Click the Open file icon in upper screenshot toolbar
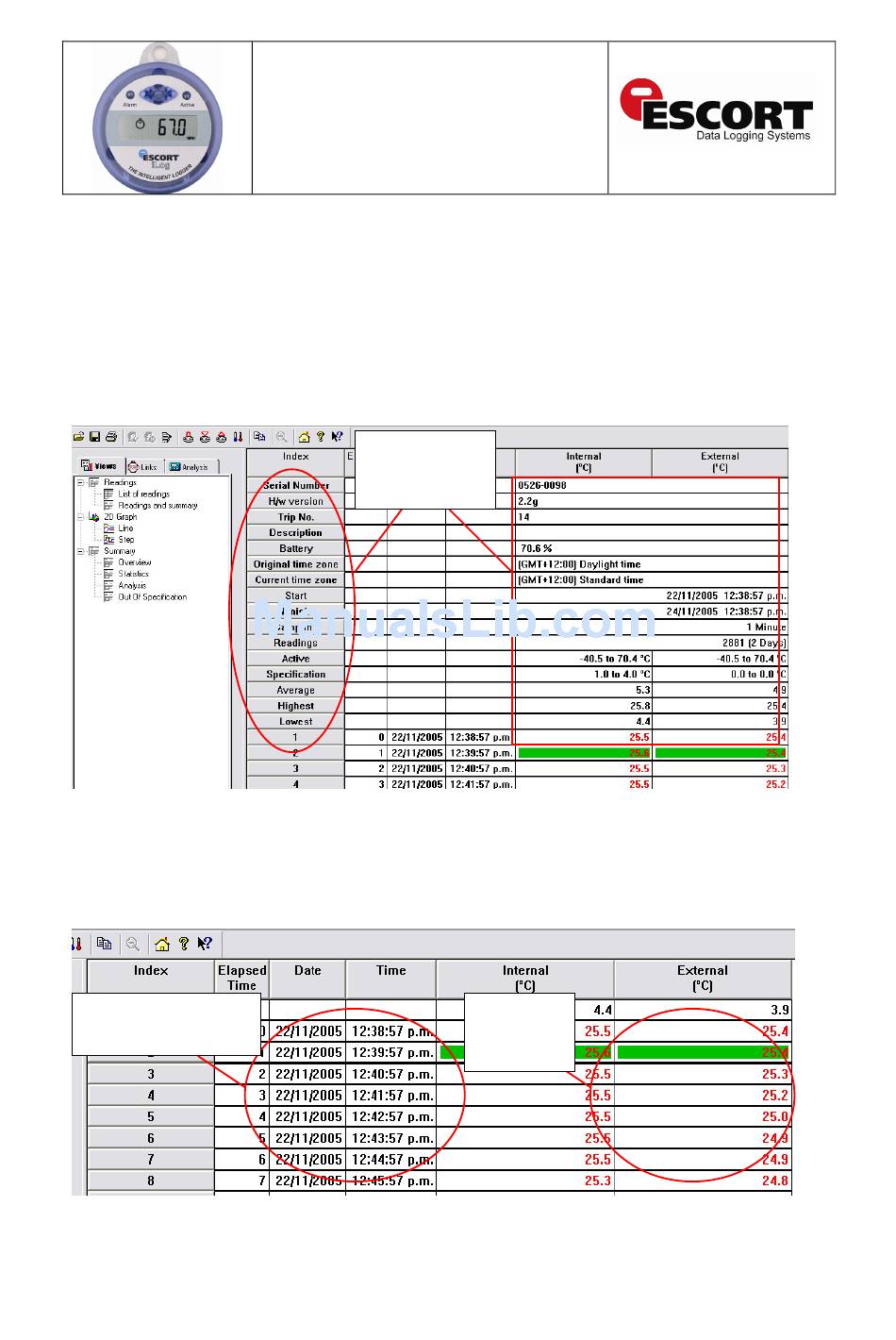Image resolution: width=896 pixels, height=1340 pixels. tap(79, 437)
